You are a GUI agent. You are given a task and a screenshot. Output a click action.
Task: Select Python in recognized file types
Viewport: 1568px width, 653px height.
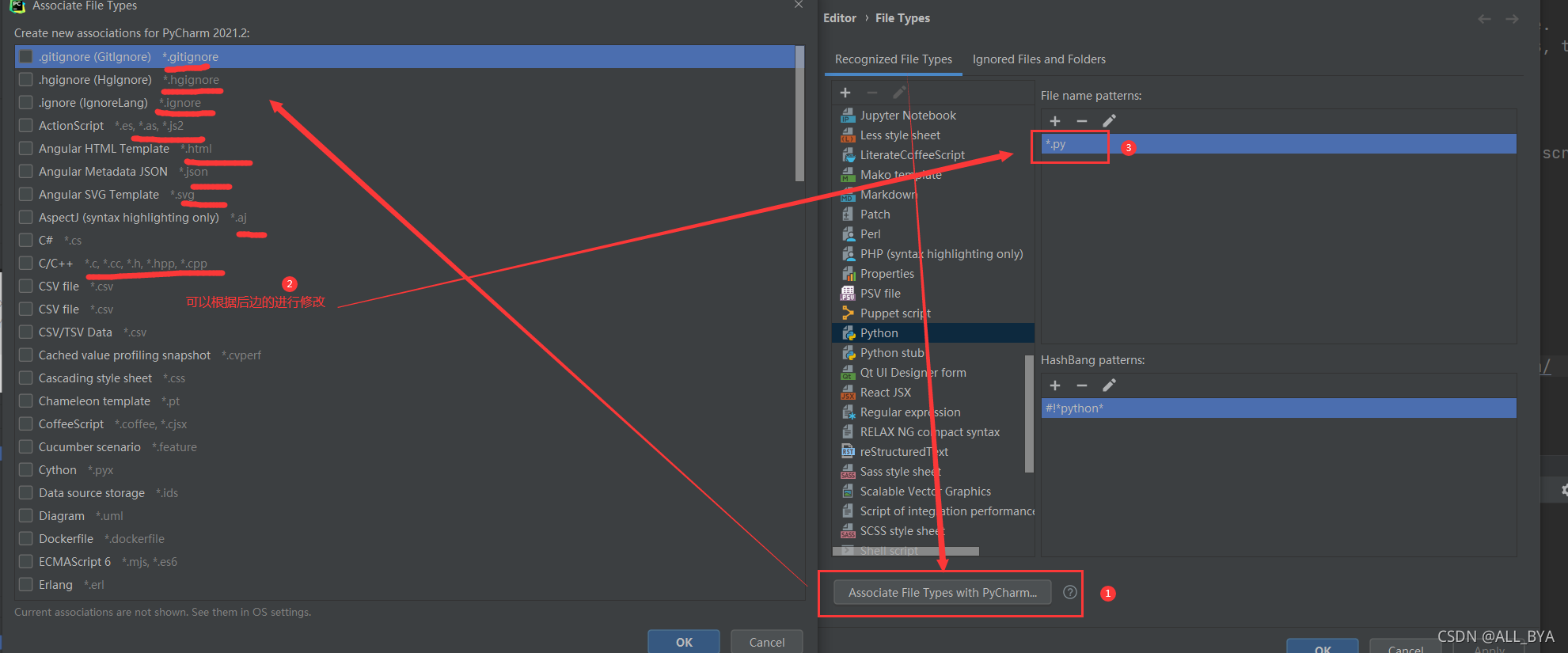[x=933, y=333]
